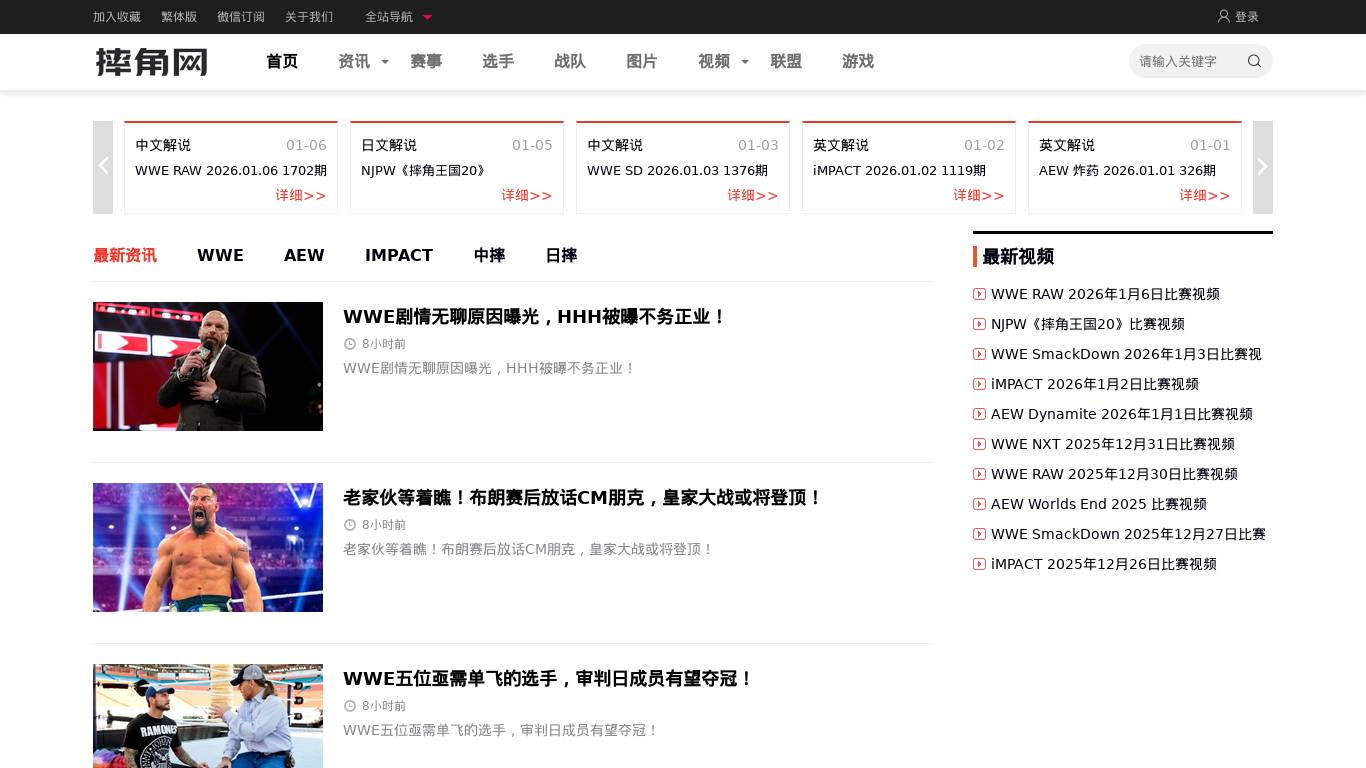Switch to the IMPACT news tab
This screenshot has width=1366, height=768.
point(399,255)
